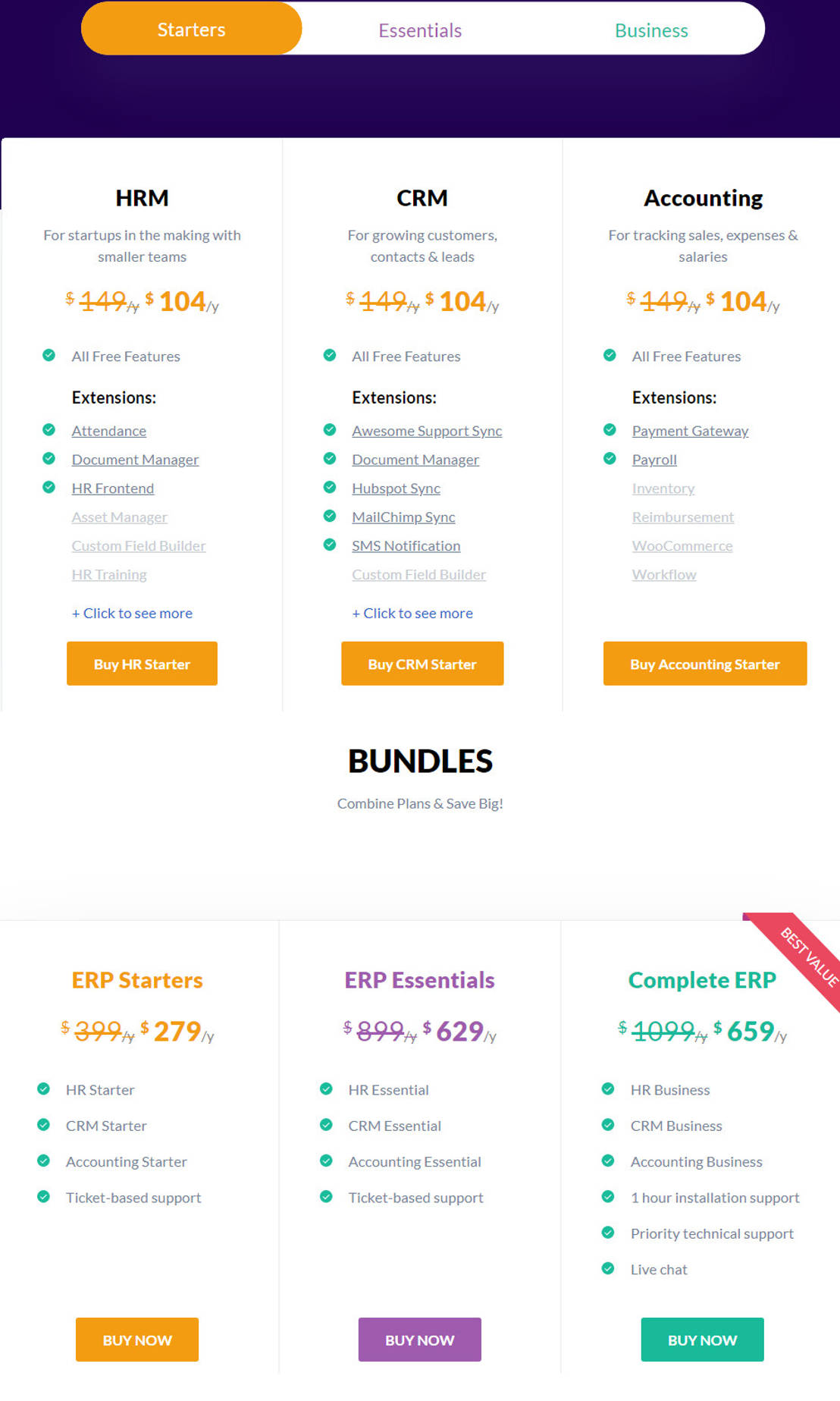
Task: Click the Best Value ribbon badge
Action: [x=808, y=957]
